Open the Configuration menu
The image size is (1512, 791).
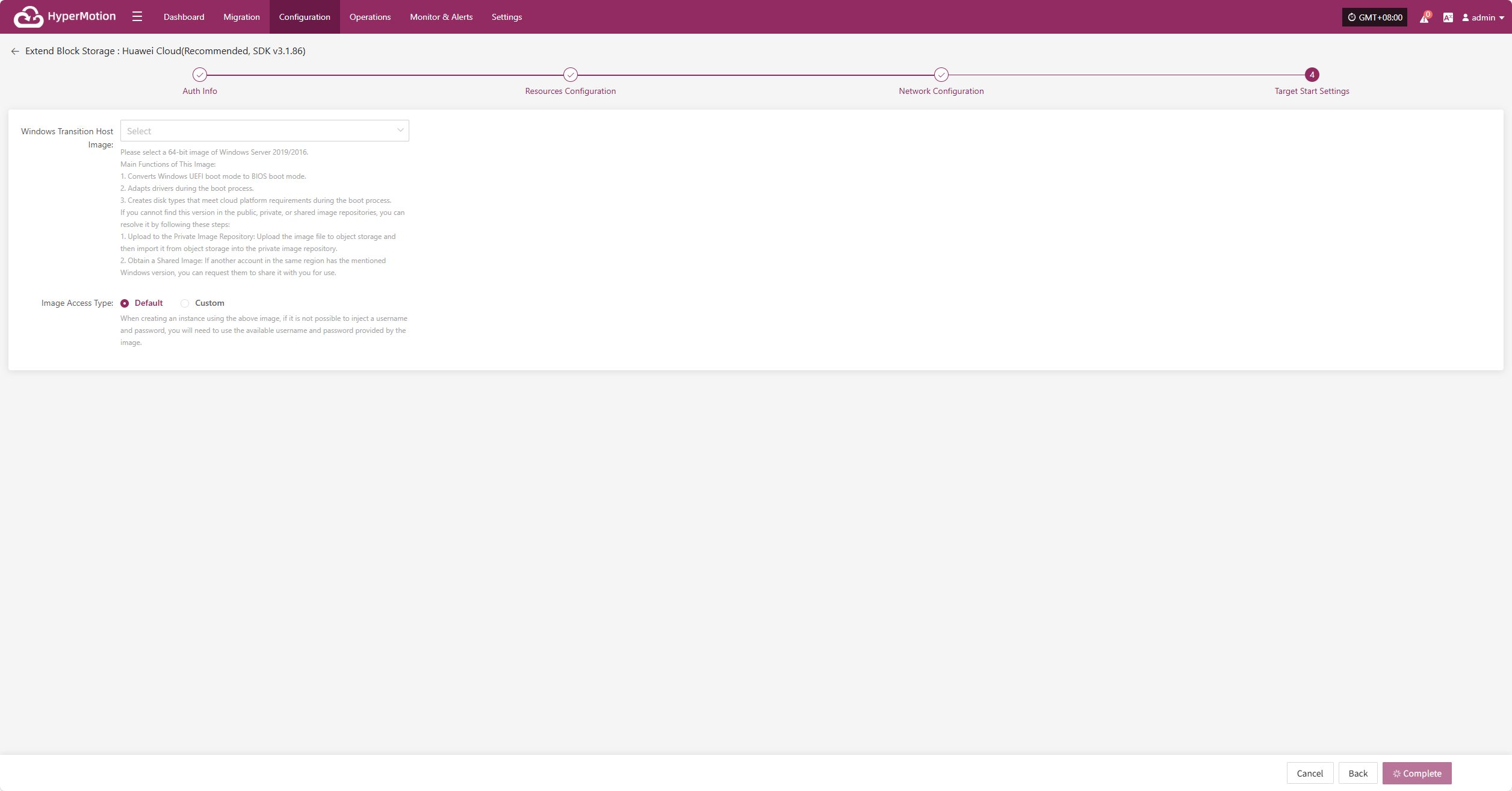point(305,17)
